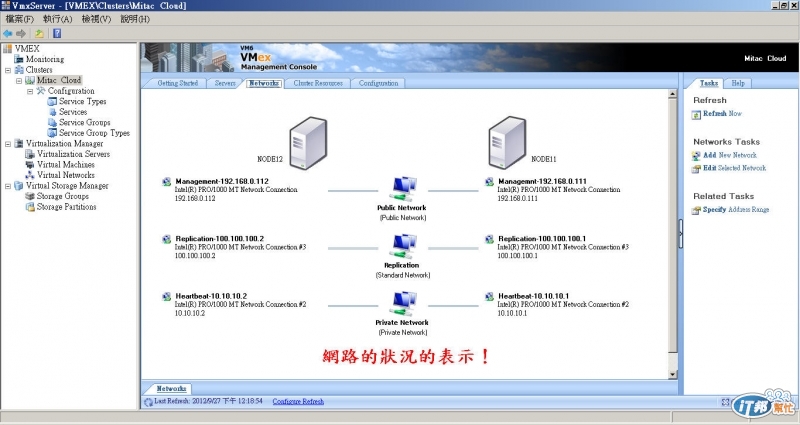800x425 pixels.
Task: Click the Refresh Now icon in Tasks
Action: coord(696,115)
